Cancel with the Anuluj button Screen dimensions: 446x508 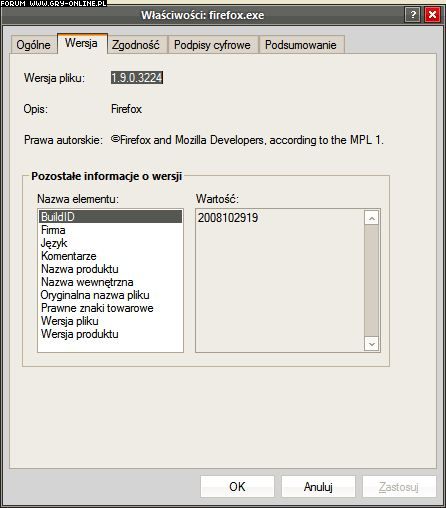click(x=318, y=487)
